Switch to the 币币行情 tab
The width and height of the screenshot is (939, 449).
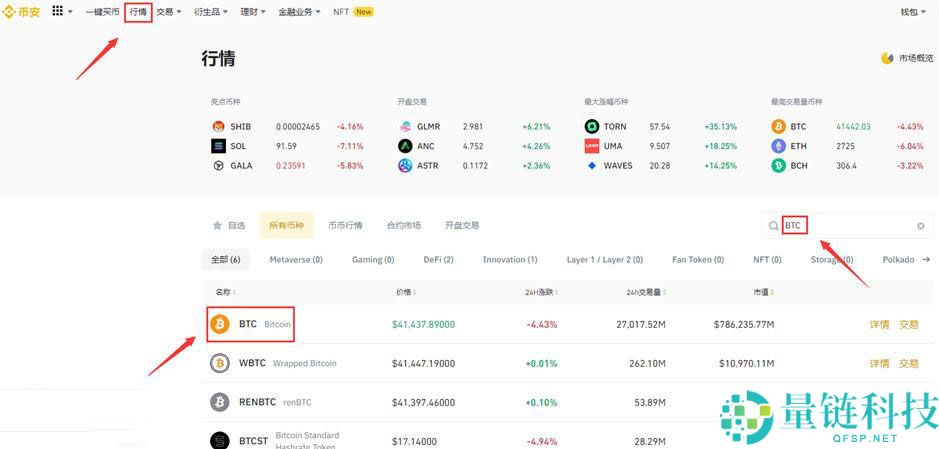(345, 226)
